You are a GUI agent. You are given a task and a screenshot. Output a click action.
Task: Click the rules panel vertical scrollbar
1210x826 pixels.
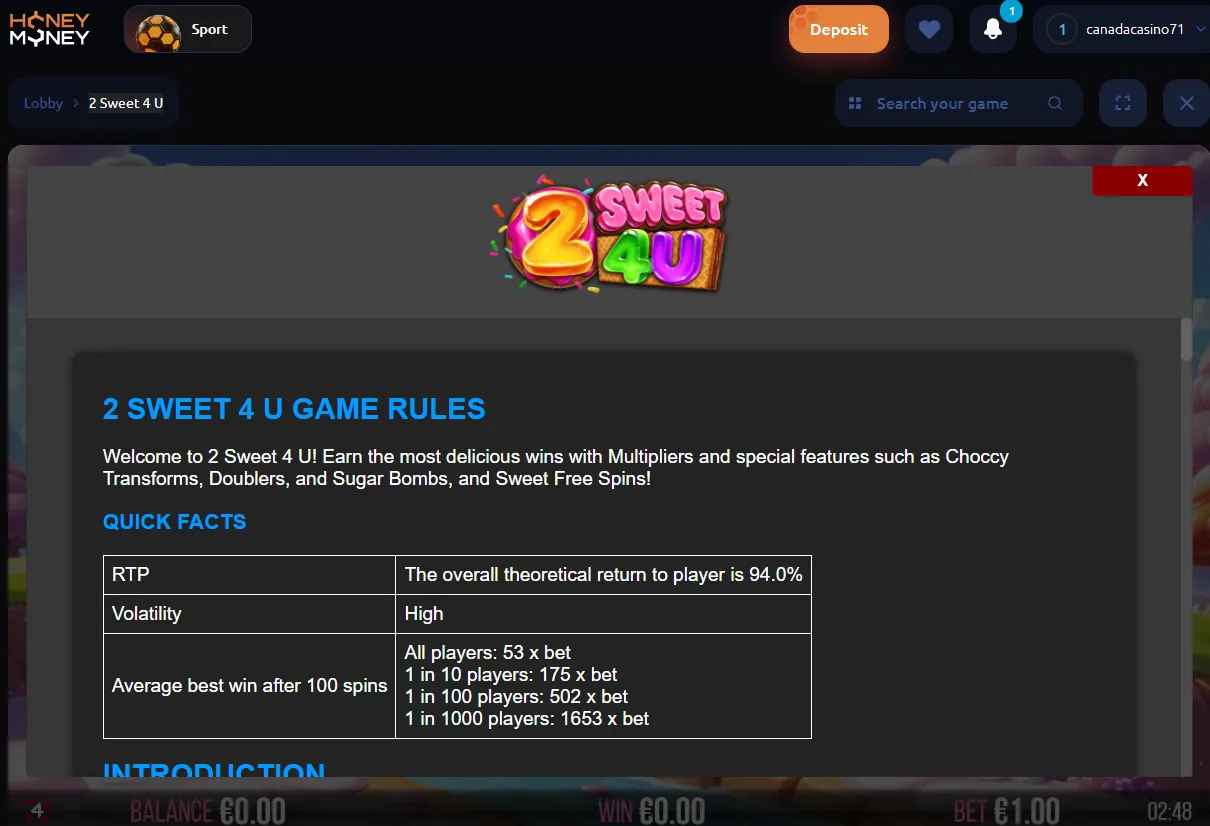point(1187,340)
